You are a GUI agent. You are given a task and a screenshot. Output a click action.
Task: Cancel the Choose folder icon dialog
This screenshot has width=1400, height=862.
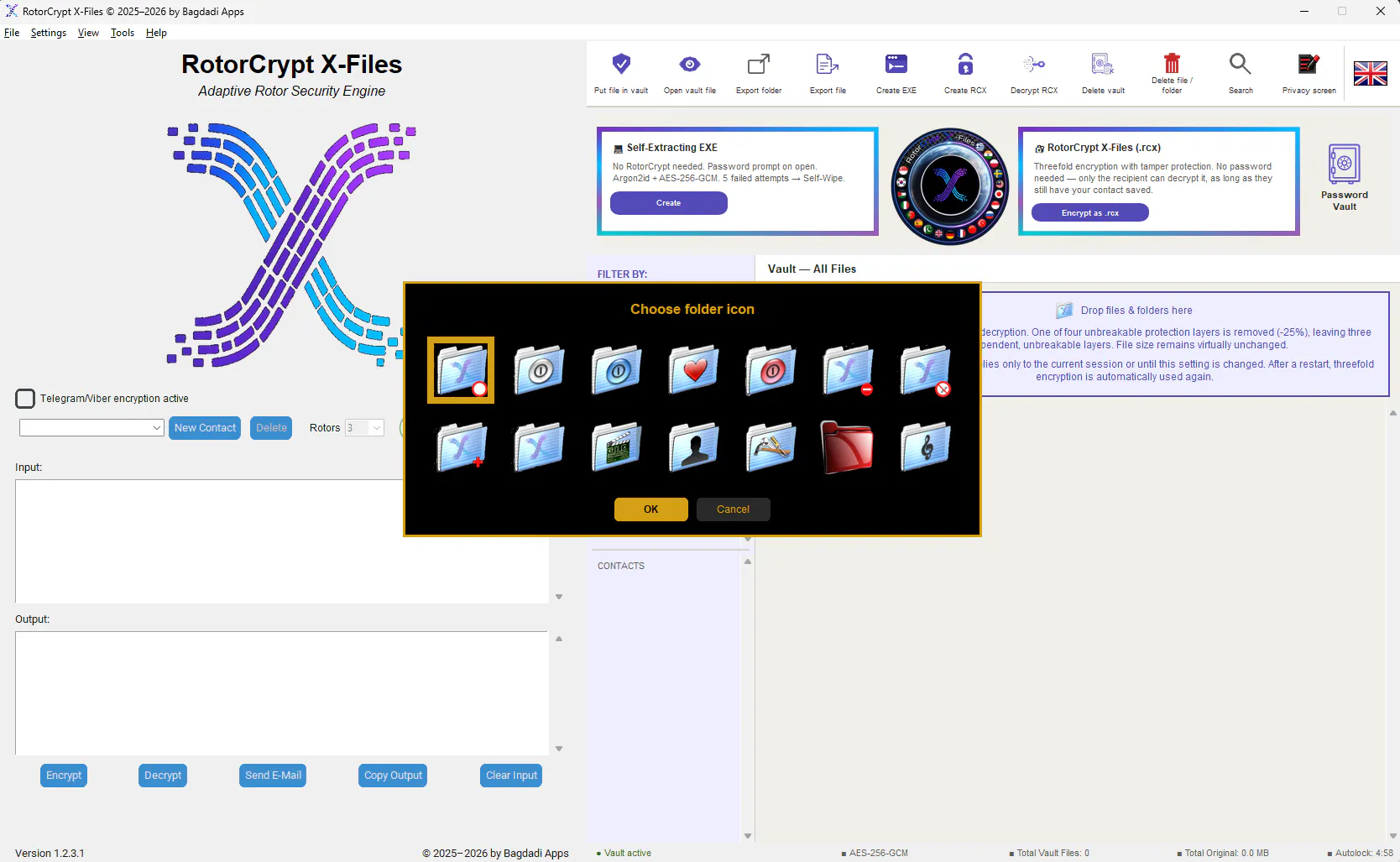point(734,509)
